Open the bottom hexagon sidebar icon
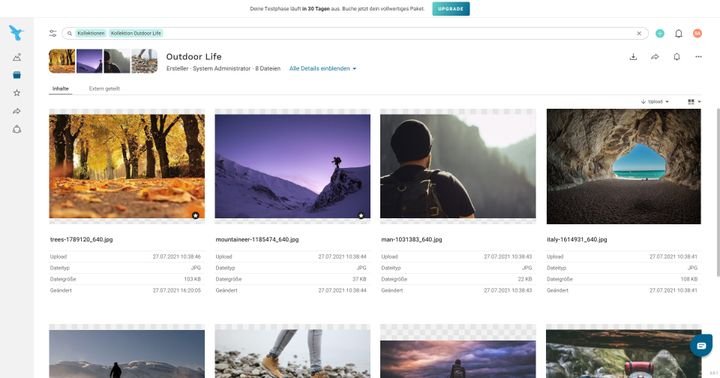Viewport: 720px width, 378px height. coord(17,130)
